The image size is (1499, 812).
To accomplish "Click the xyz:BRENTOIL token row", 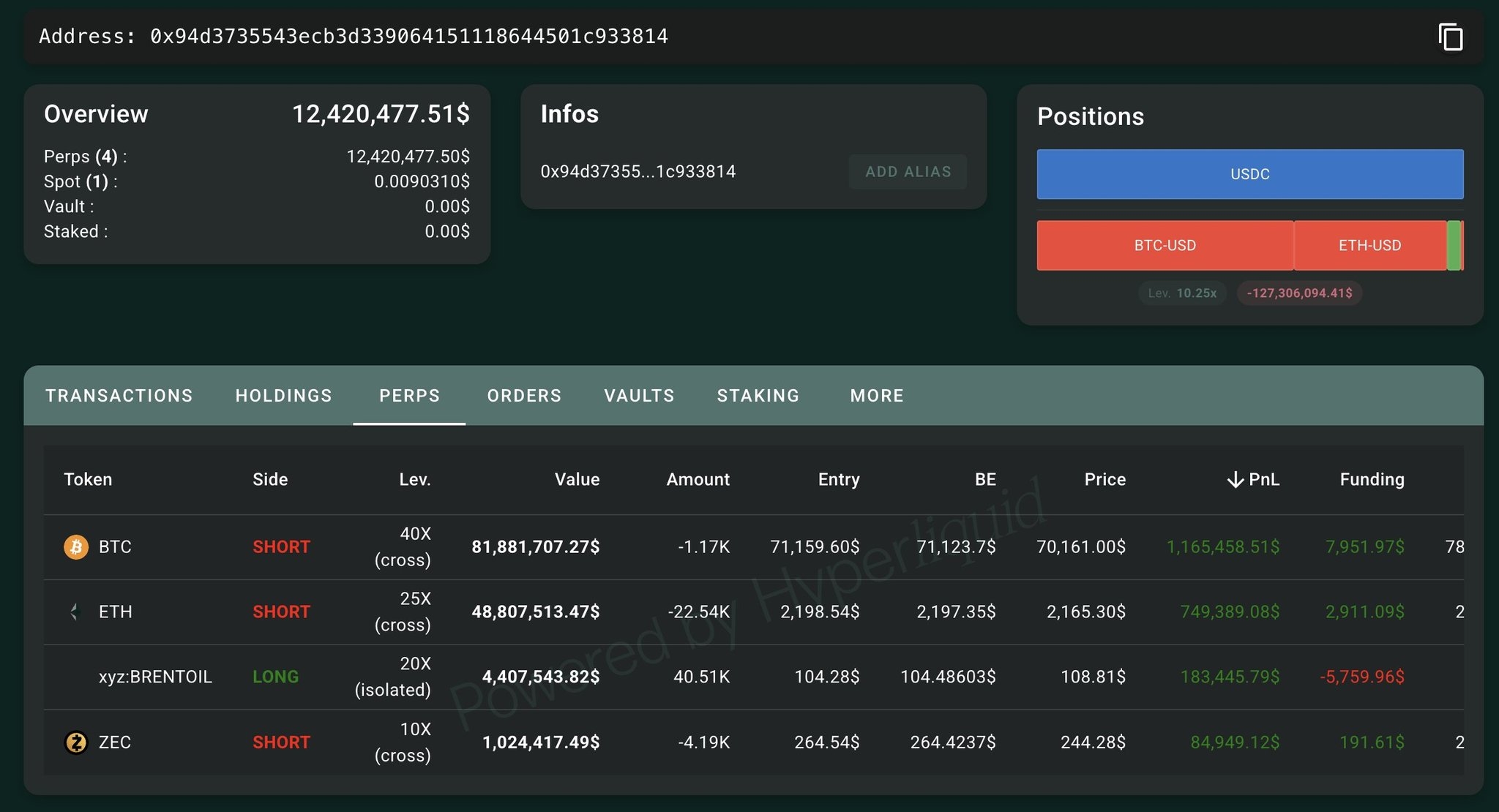I will tap(155, 677).
